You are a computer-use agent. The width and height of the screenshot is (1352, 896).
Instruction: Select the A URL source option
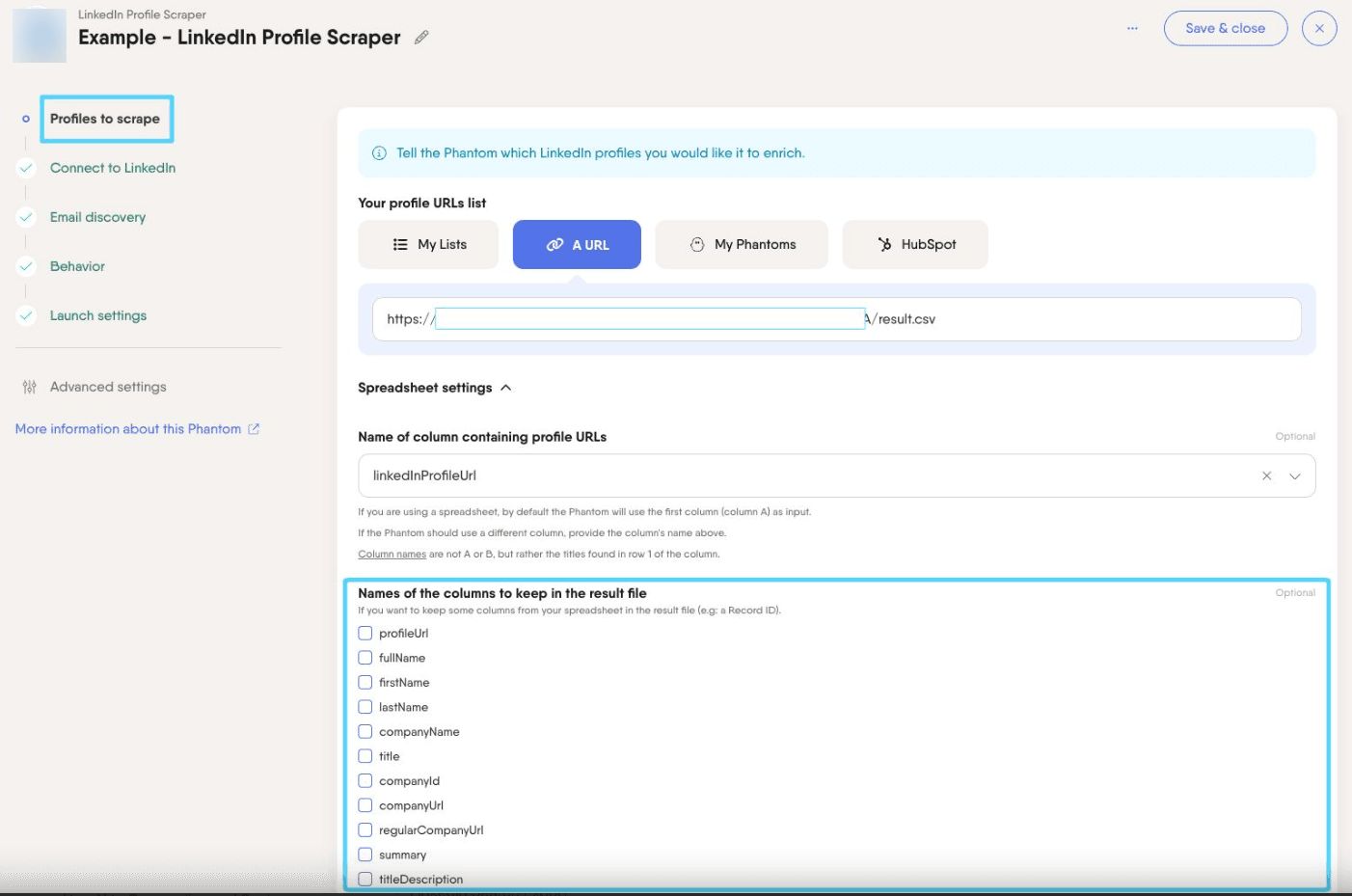click(577, 244)
